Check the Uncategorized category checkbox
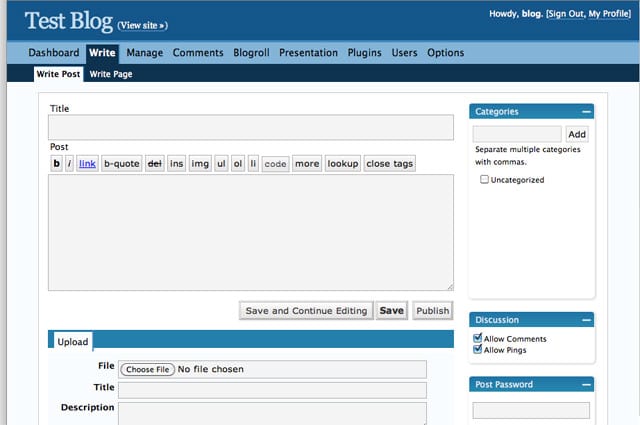 pos(485,180)
